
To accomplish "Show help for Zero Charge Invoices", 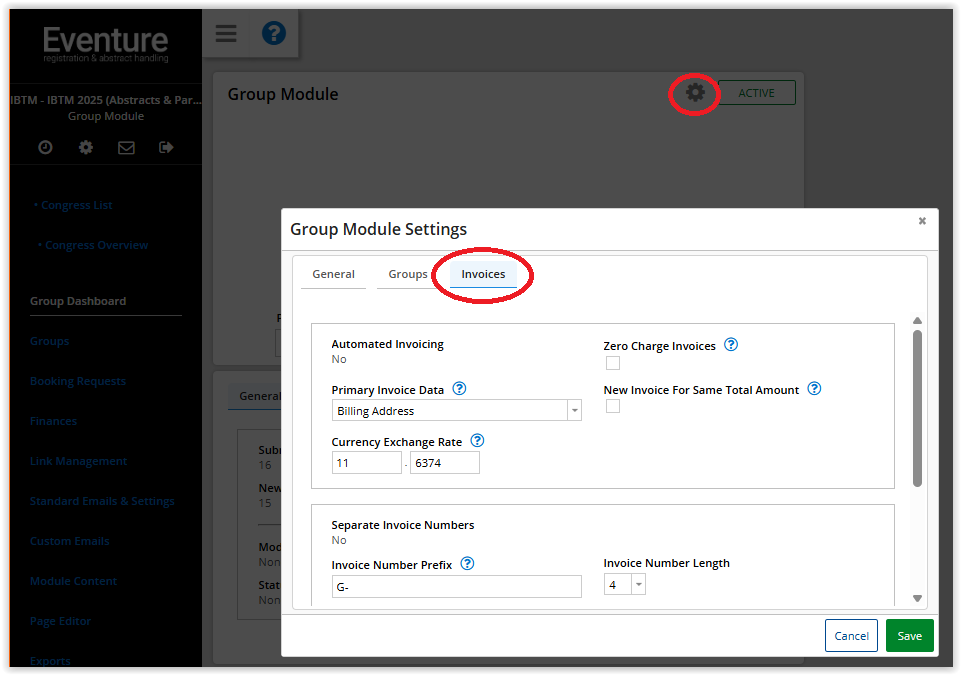I will tap(730, 345).
